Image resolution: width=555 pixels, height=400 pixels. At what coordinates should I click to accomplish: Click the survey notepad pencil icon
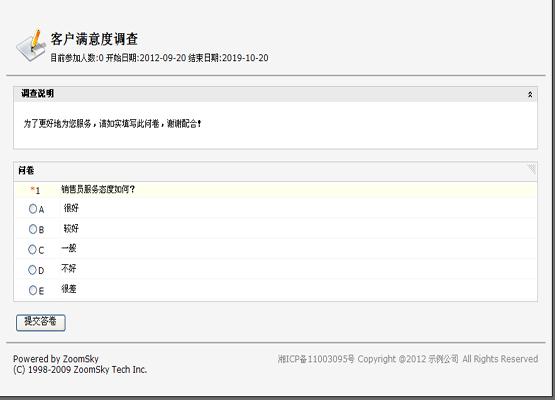point(31,46)
